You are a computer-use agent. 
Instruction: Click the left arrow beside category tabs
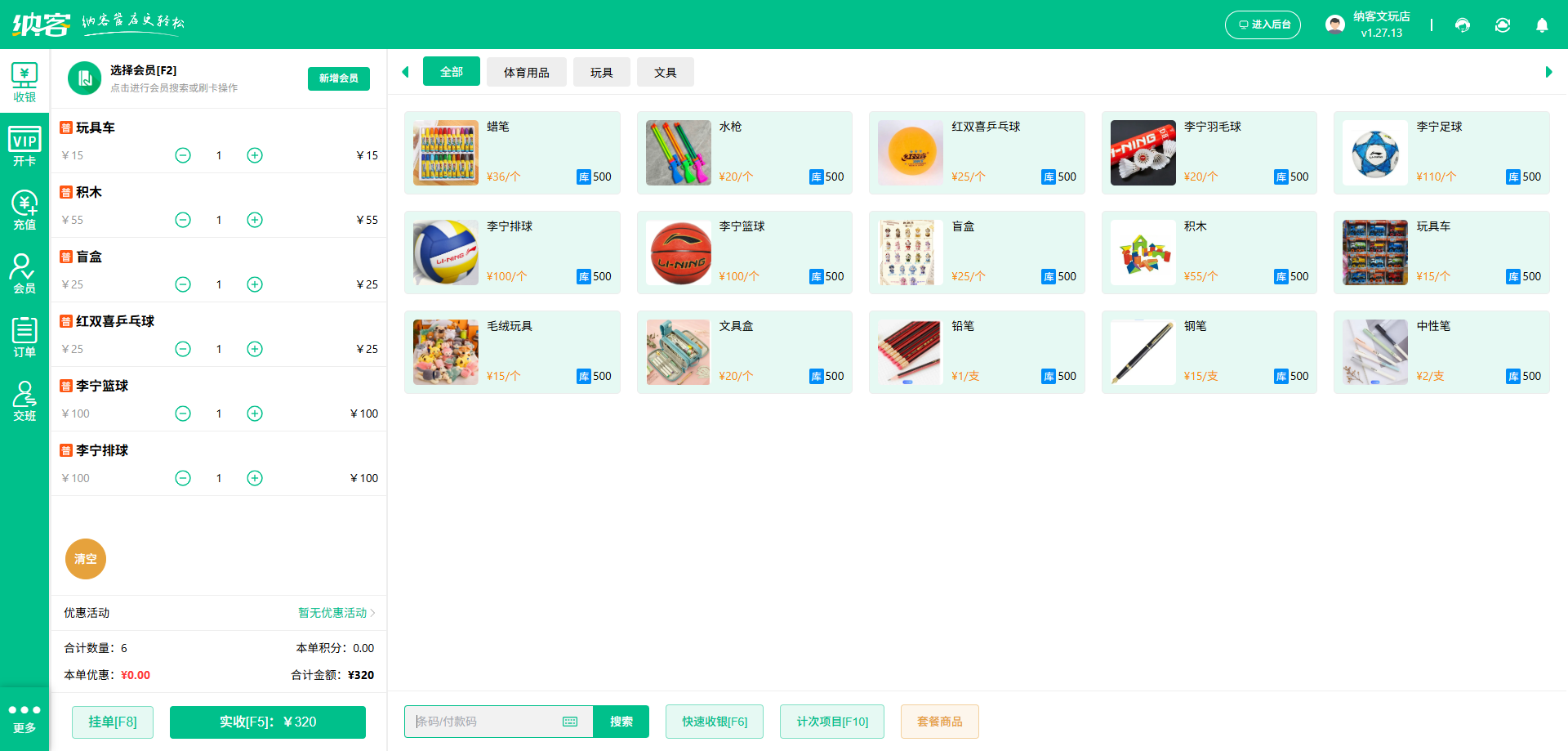(x=406, y=72)
